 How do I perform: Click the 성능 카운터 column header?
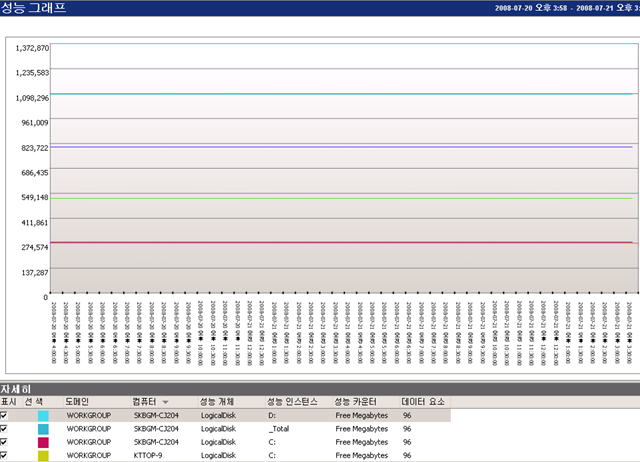coord(356,402)
